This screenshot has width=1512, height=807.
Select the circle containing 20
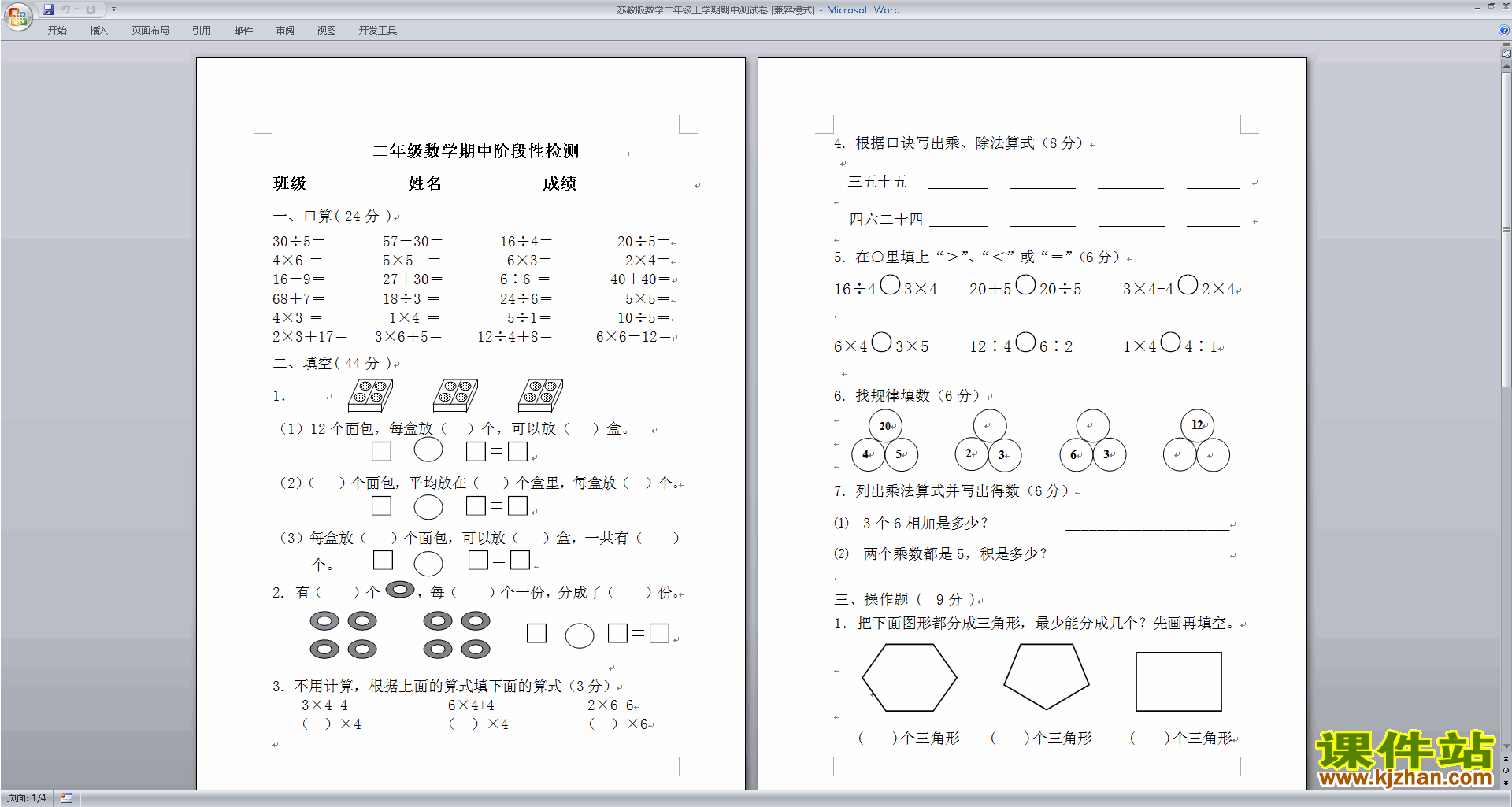tap(885, 426)
